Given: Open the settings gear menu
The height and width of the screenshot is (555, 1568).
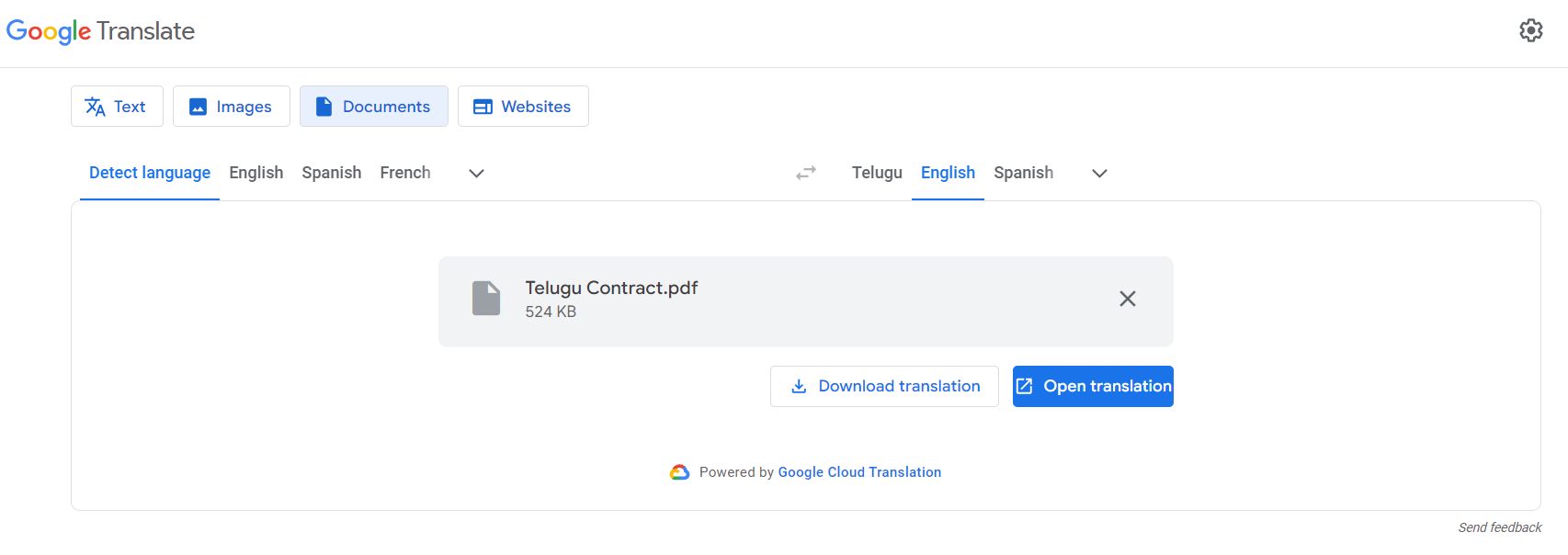Looking at the screenshot, I should (1531, 30).
